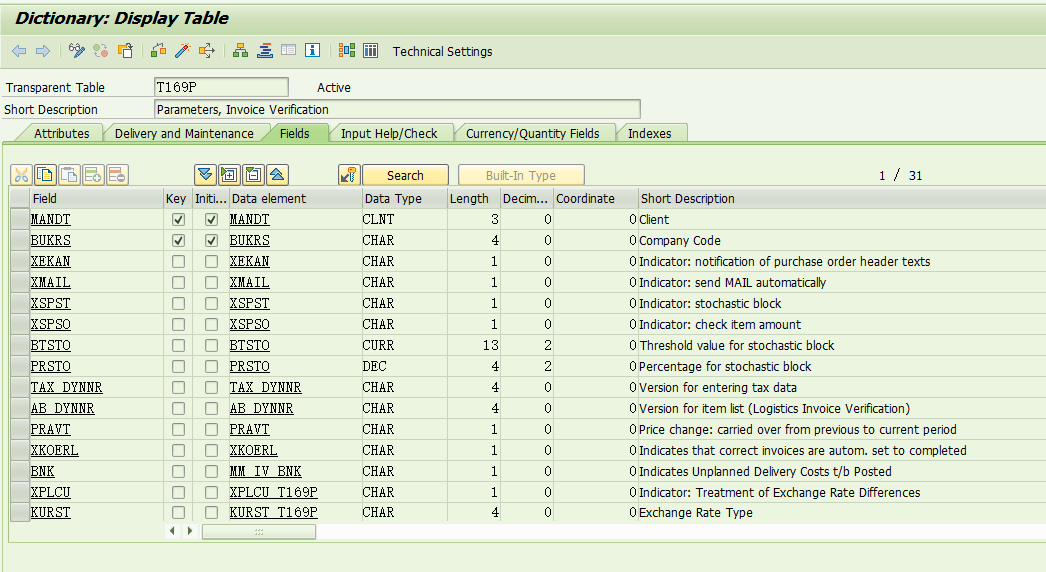Open the Currency/Quantity Fields tab
Viewport: 1046px width, 572px height.
532,134
